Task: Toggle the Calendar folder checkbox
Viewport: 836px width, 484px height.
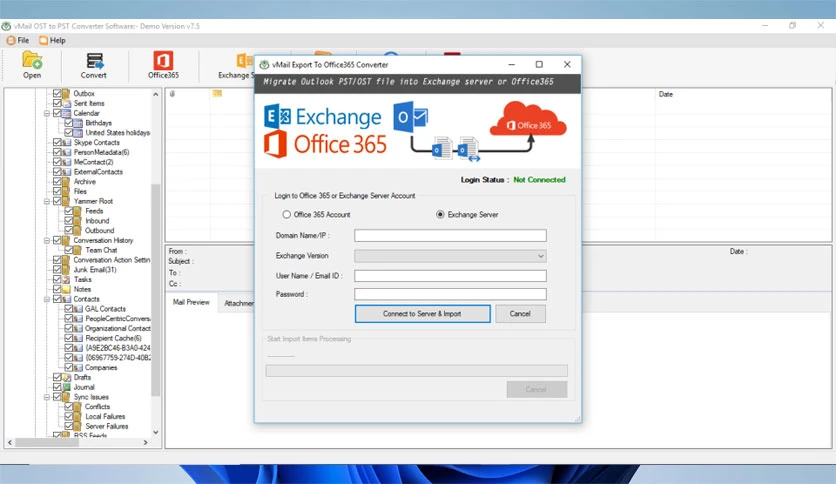Action: click(x=57, y=113)
